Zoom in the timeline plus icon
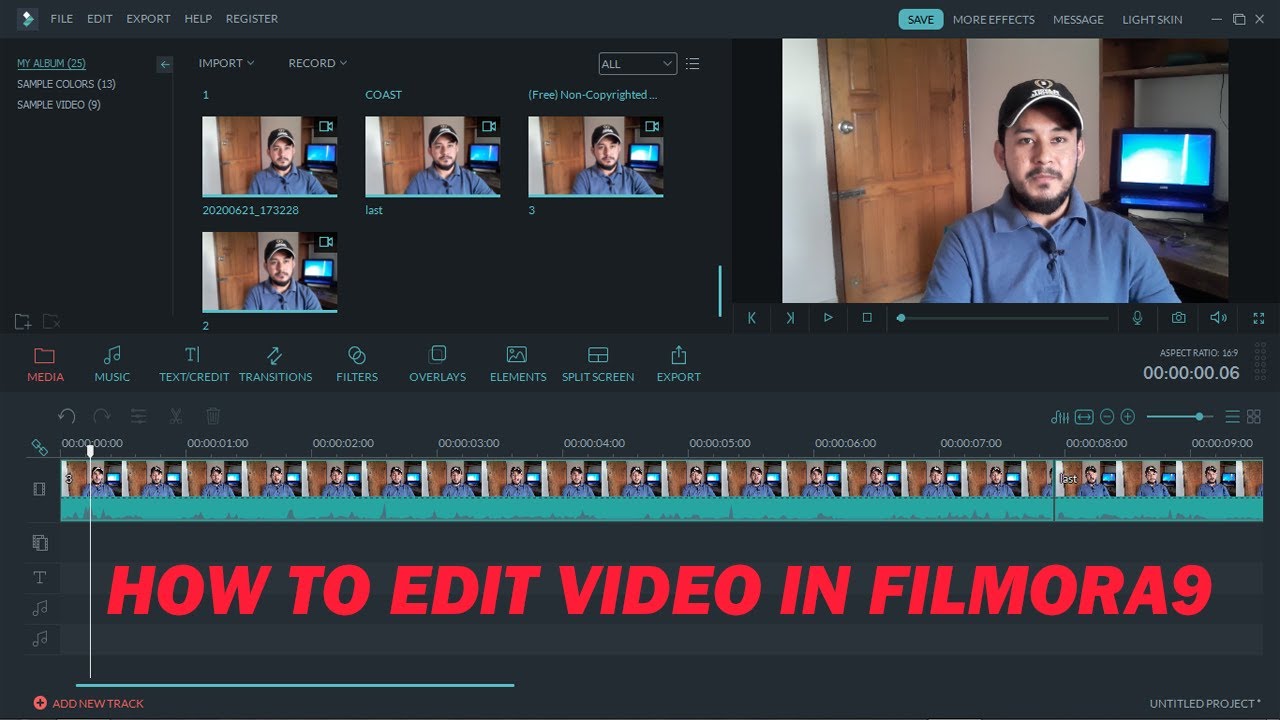This screenshot has width=1280, height=720. (x=1128, y=417)
